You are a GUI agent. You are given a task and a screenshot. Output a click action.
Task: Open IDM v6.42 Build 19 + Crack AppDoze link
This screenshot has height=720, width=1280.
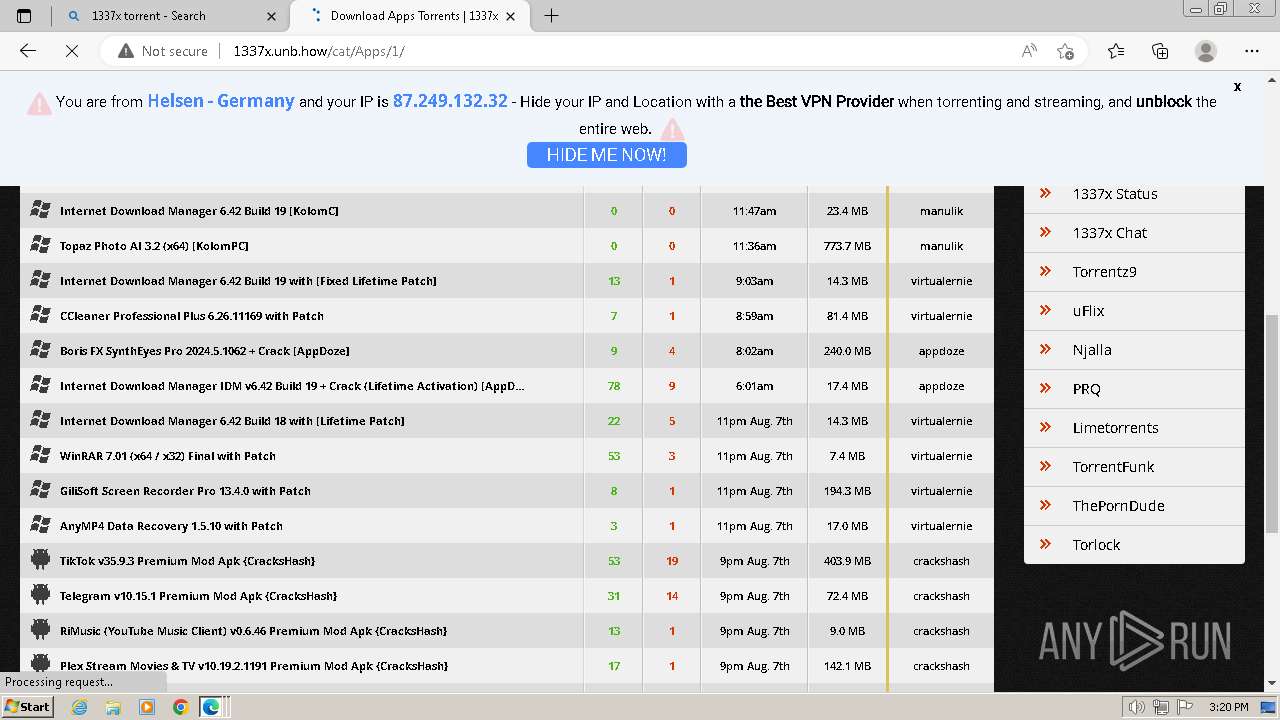click(x=292, y=386)
